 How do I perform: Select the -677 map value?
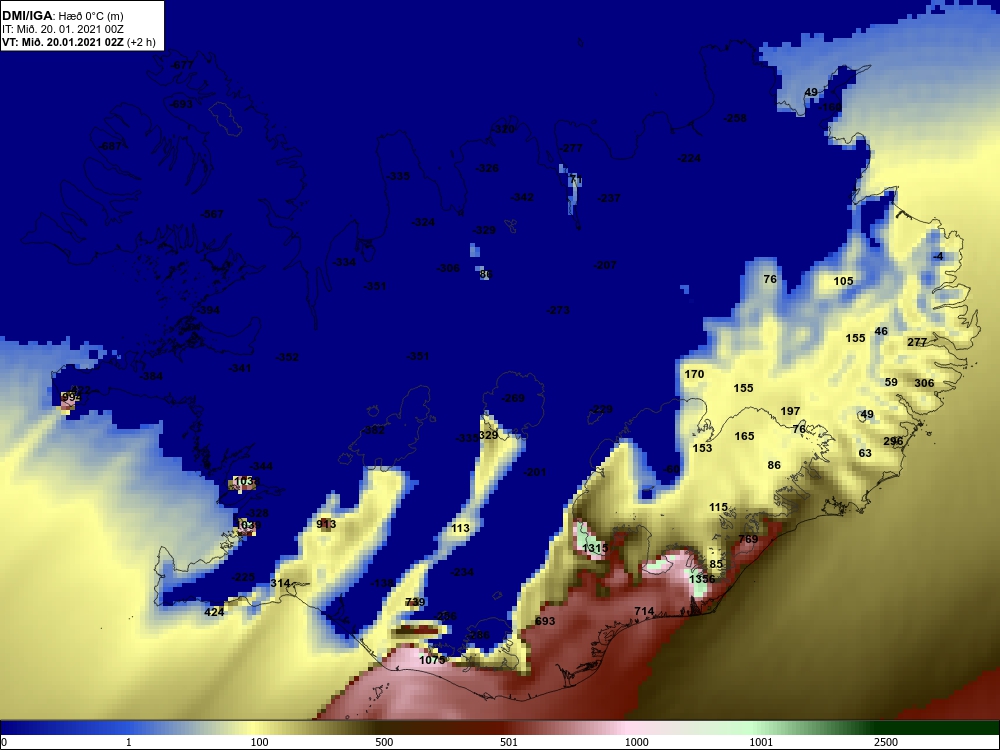182,65
